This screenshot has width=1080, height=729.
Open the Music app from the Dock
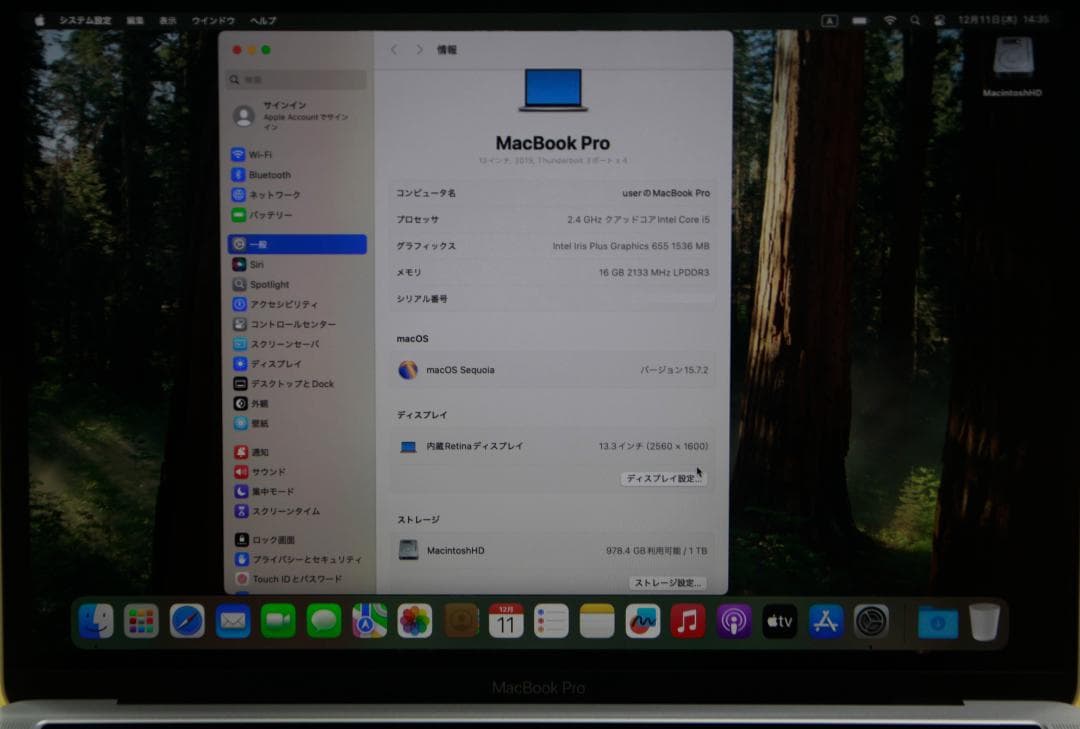pyautogui.click(x=688, y=620)
